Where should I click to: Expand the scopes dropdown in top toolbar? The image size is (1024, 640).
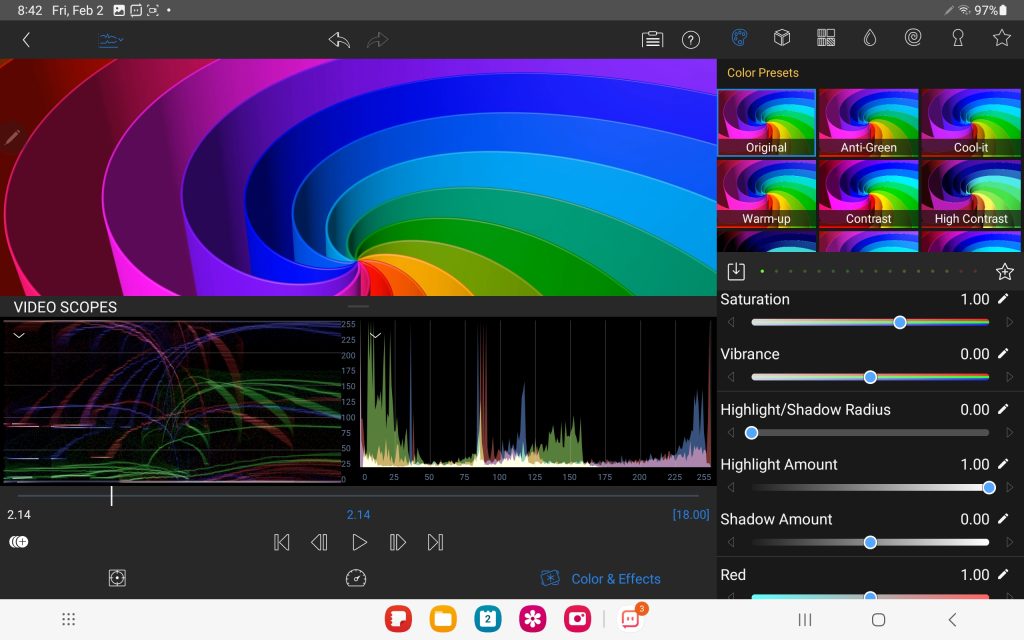pos(110,40)
